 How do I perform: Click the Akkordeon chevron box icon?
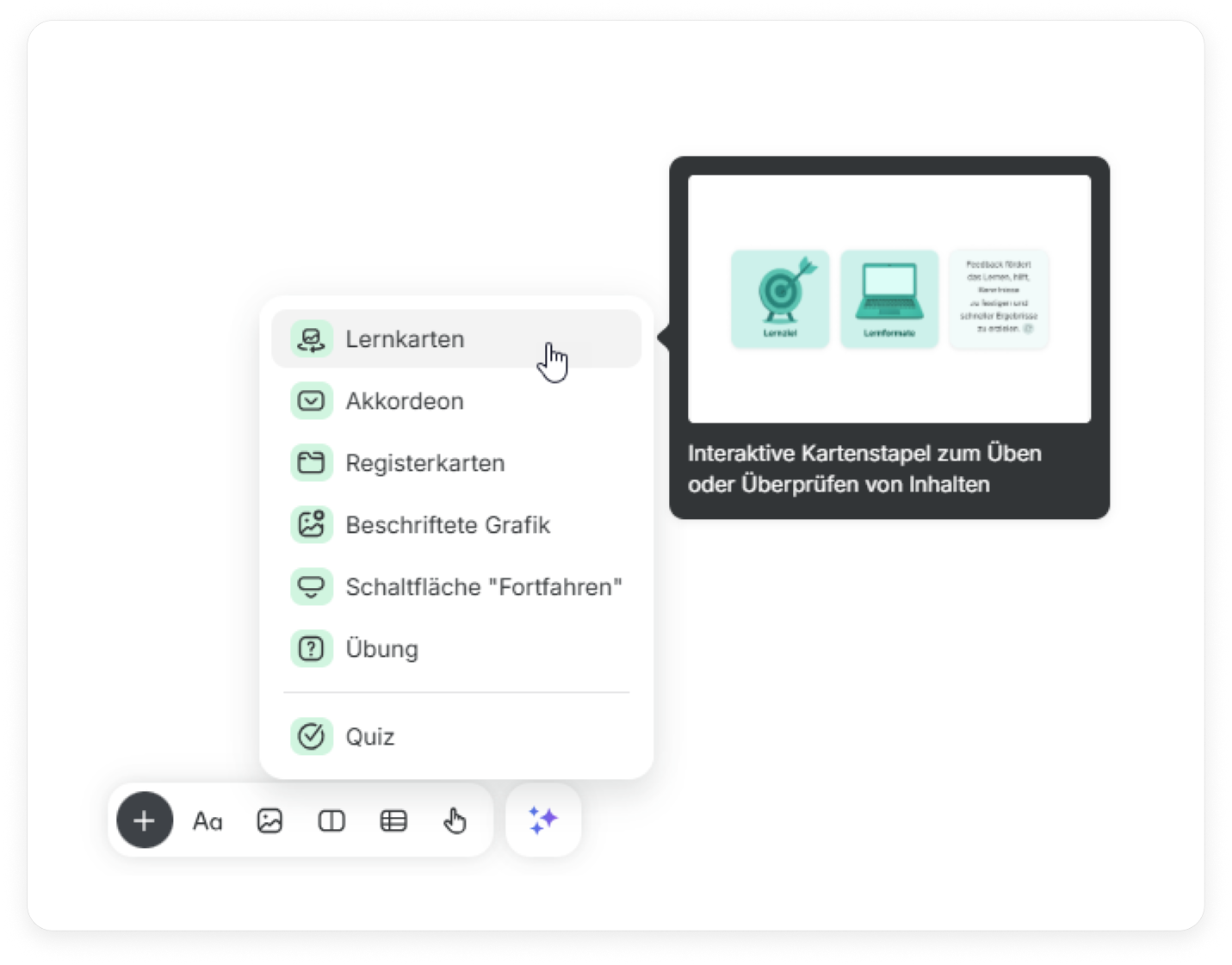(x=311, y=401)
